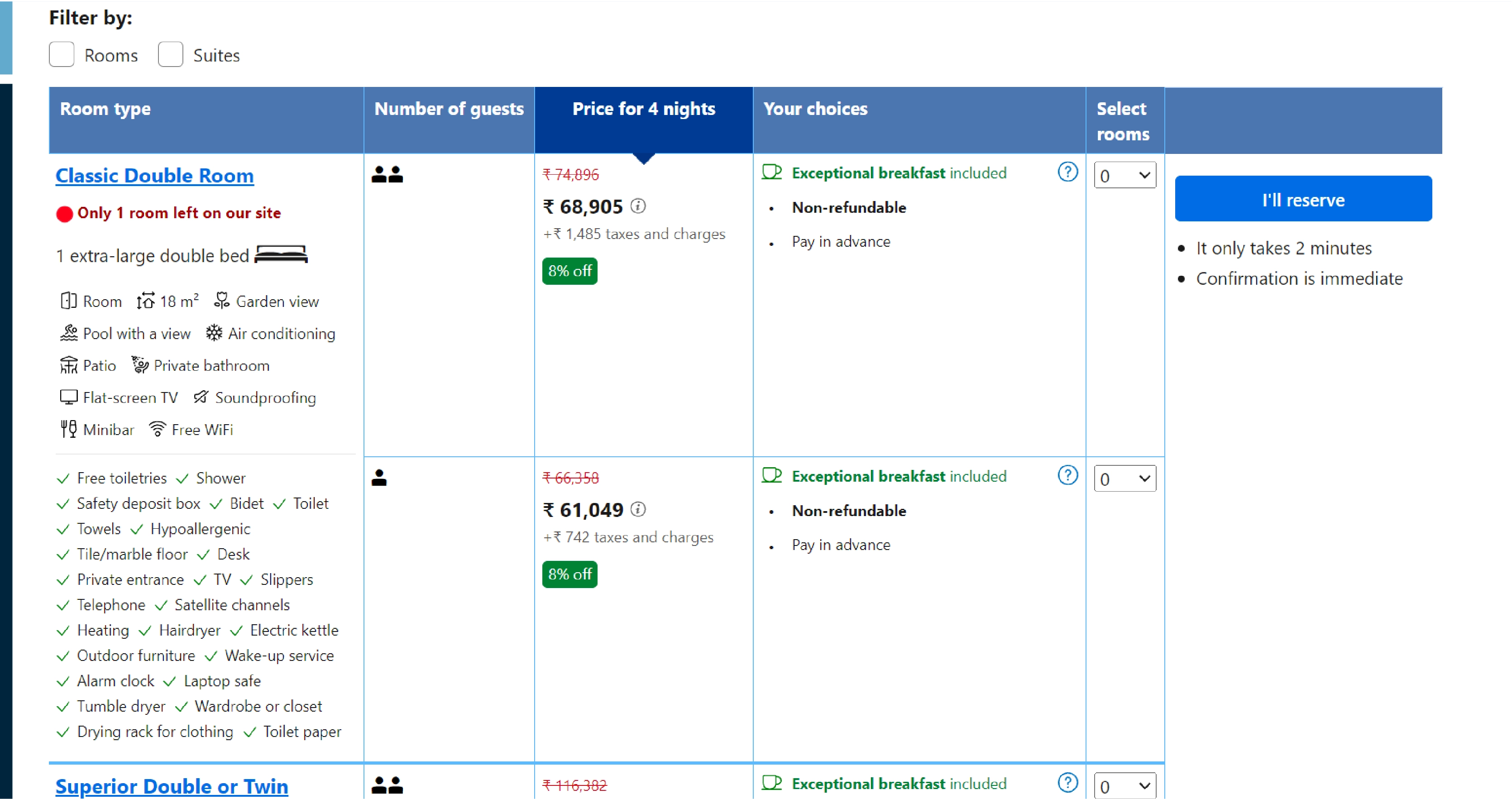Click info icon next to ₹ 68,905 price

(638, 206)
